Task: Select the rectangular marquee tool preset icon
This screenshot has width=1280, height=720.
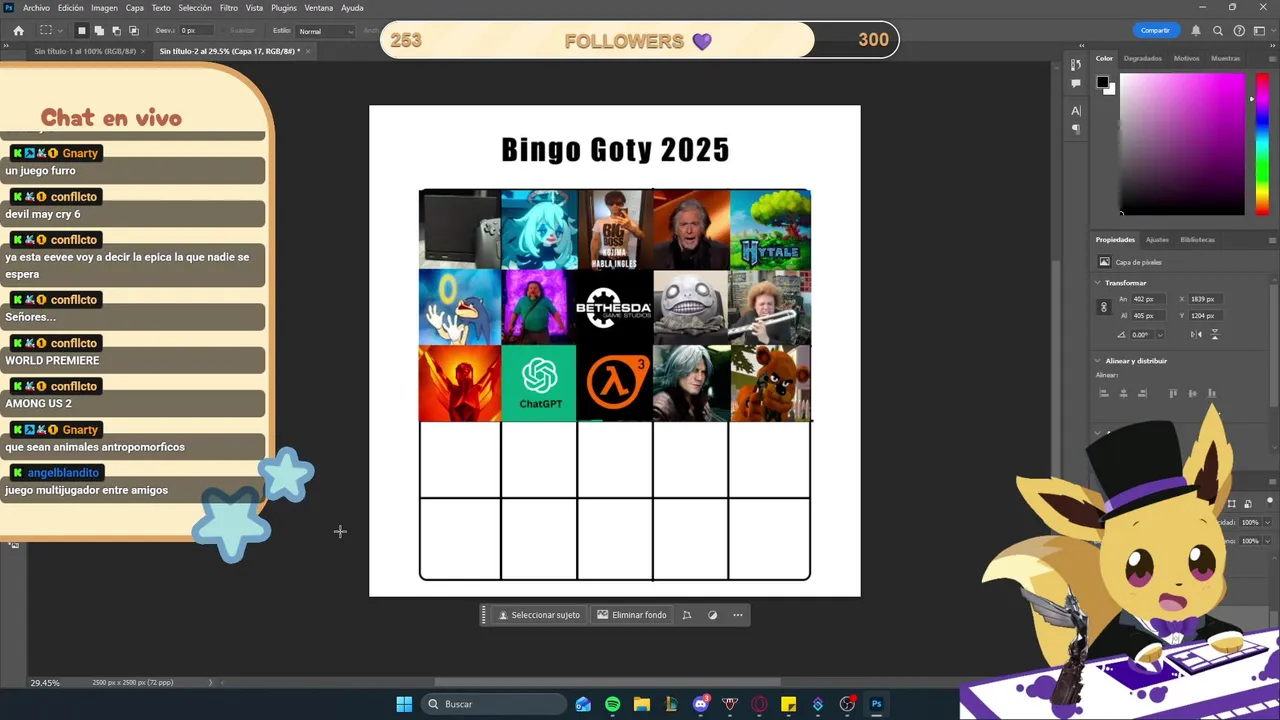Action: click(x=46, y=31)
